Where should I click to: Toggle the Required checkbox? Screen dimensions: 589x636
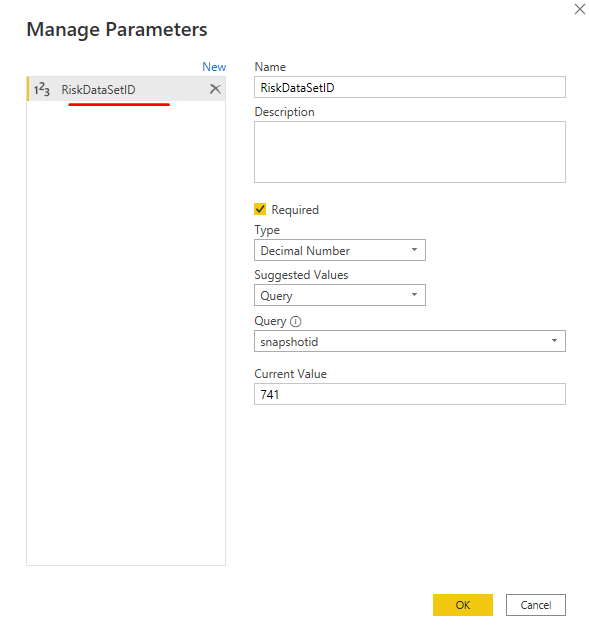[x=260, y=209]
